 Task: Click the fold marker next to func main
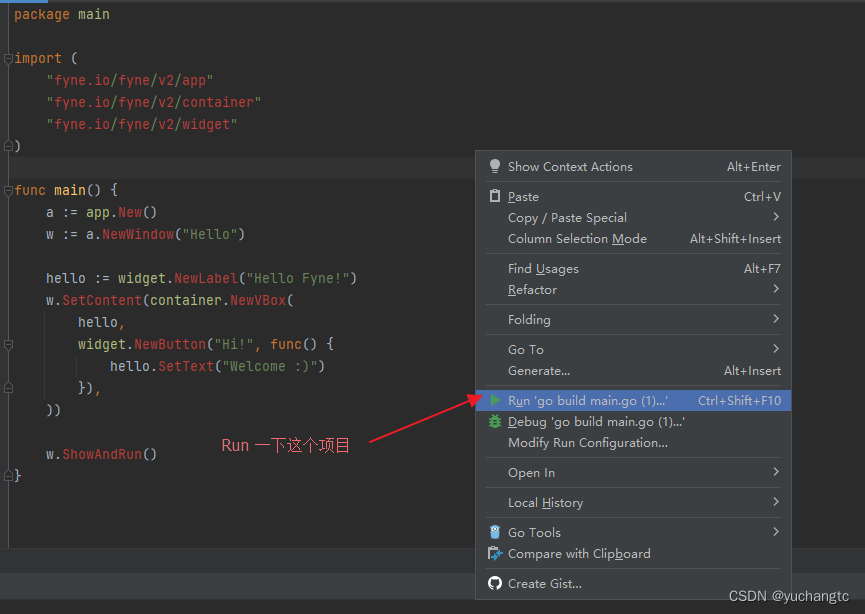(x=8, y=188)
